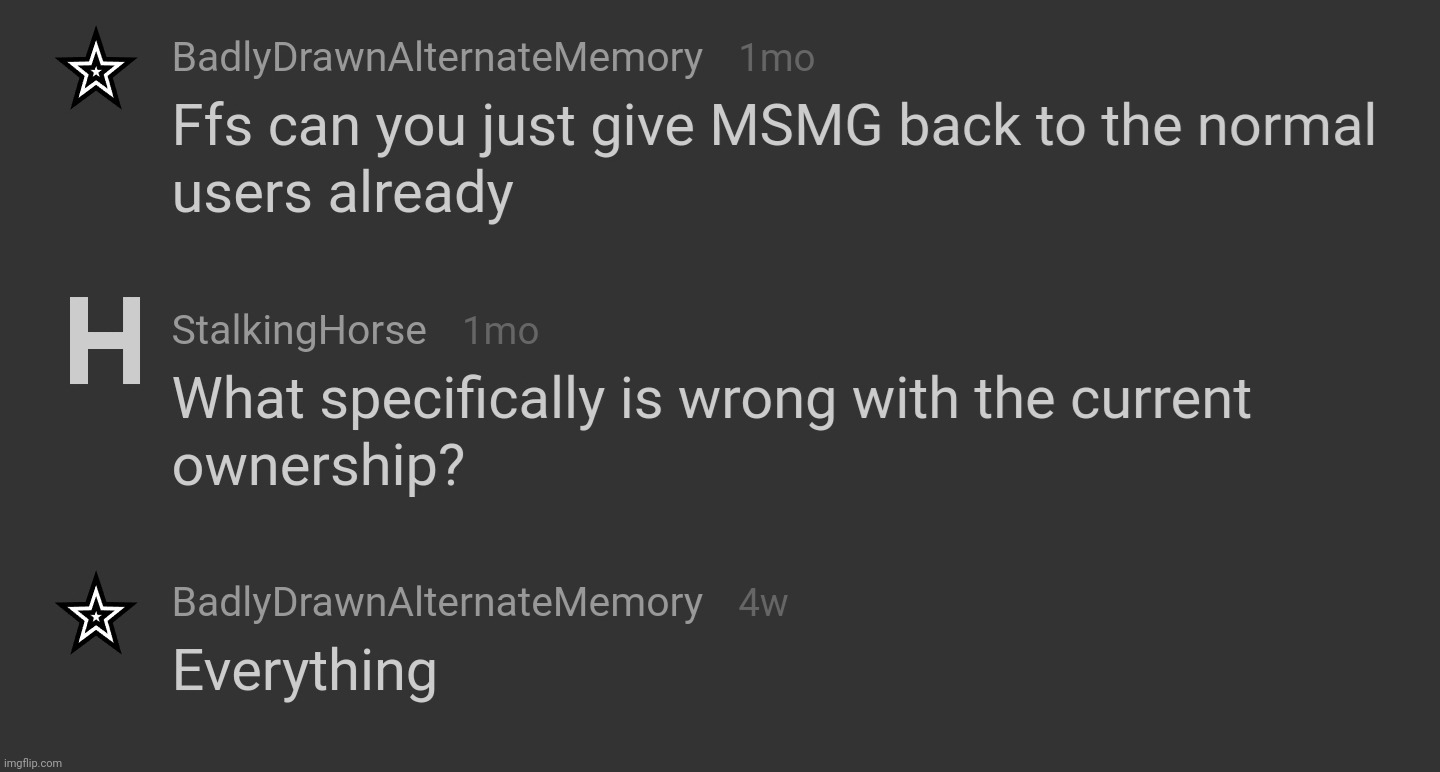The height and width of the screenshot is (772, 1440).
Task: Open the StalkingHorse username link
Action: tap(299, 330)
